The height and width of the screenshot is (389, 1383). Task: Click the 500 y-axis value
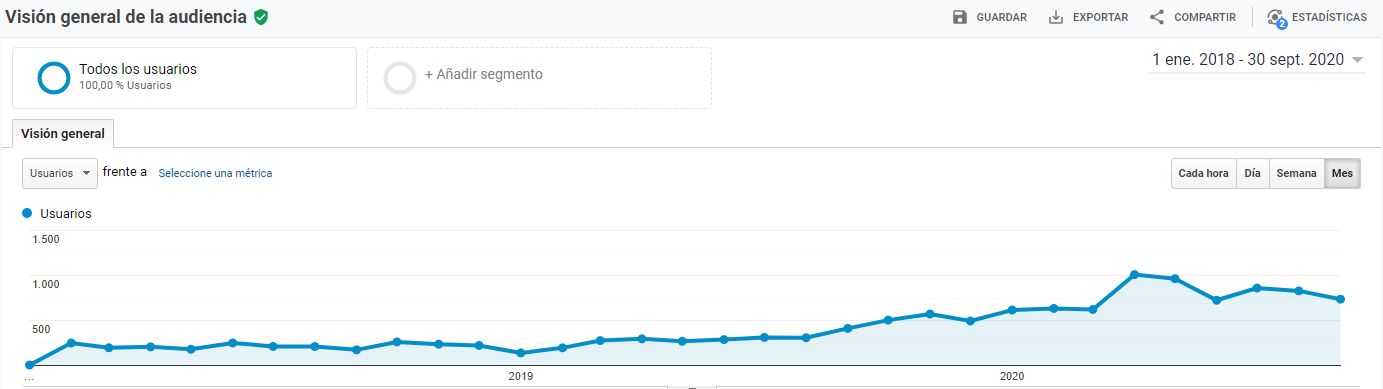click(x=42, y=329)
